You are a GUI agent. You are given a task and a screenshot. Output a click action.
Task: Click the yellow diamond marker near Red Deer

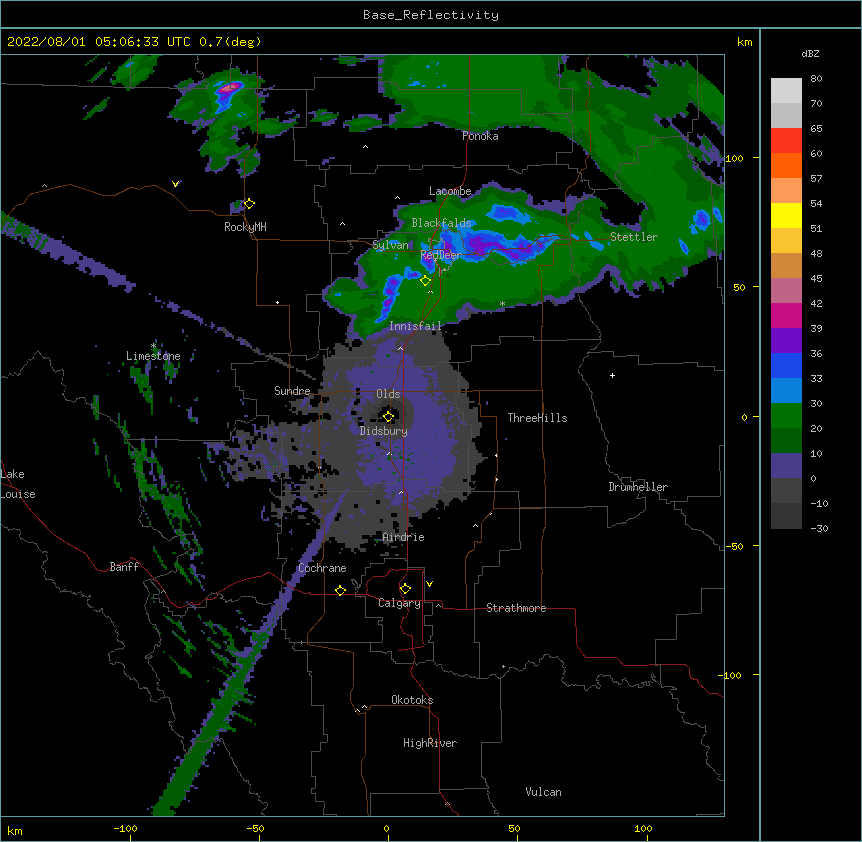click(x=425, y=280)
